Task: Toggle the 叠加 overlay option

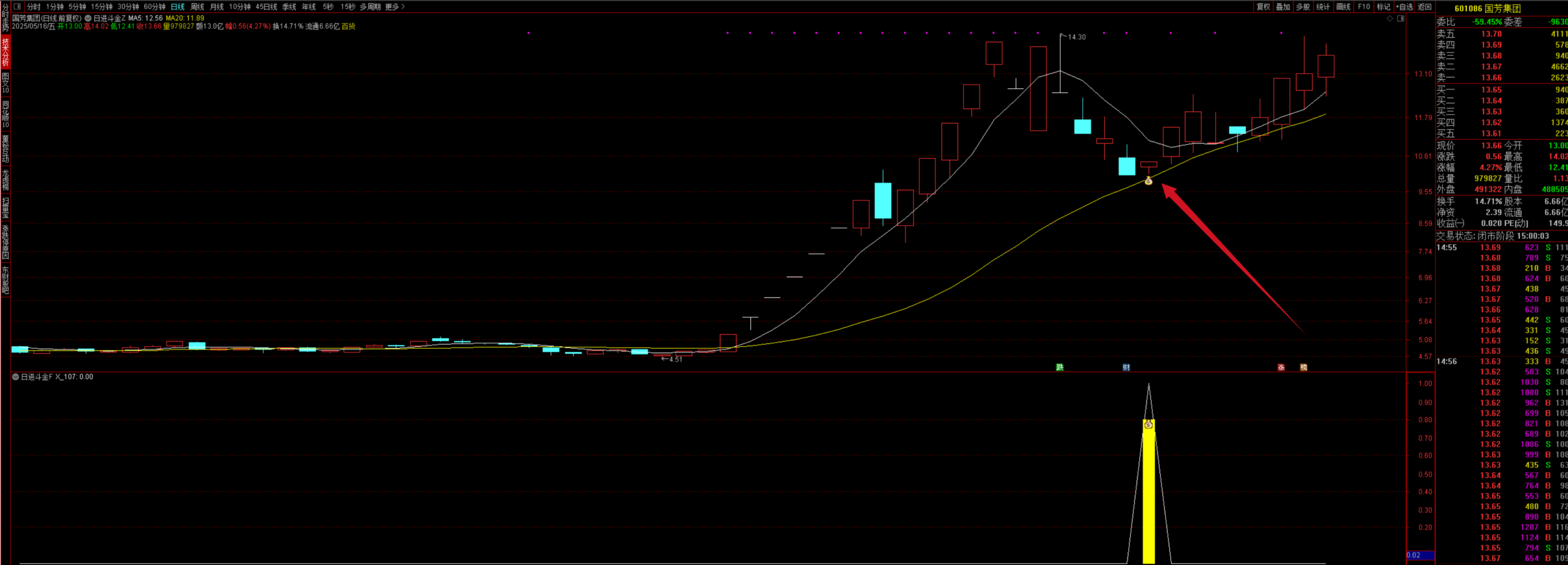Action: 1283,7
